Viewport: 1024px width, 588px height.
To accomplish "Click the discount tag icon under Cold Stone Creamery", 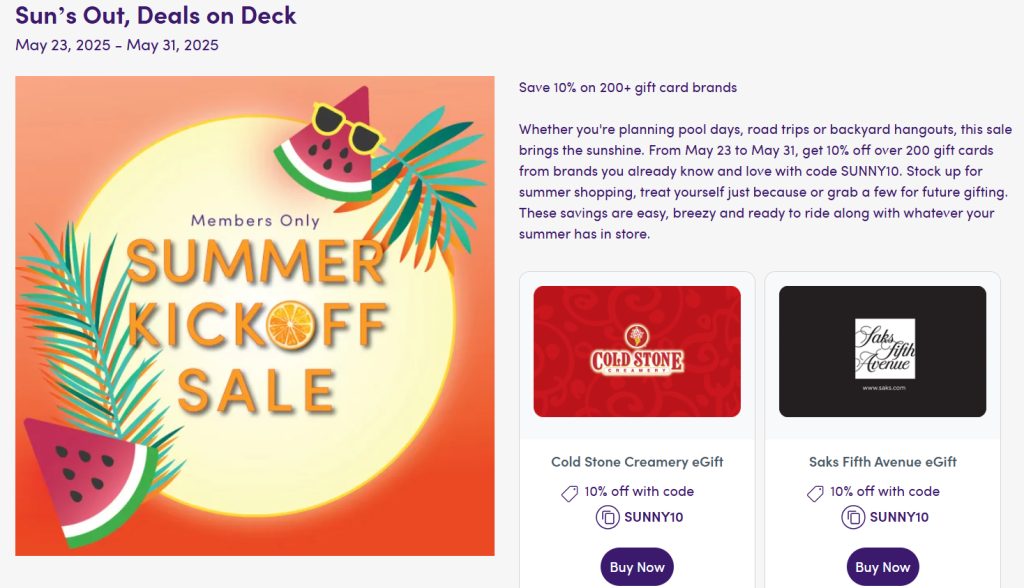I will pyautogui.click(x=570, y=492).
